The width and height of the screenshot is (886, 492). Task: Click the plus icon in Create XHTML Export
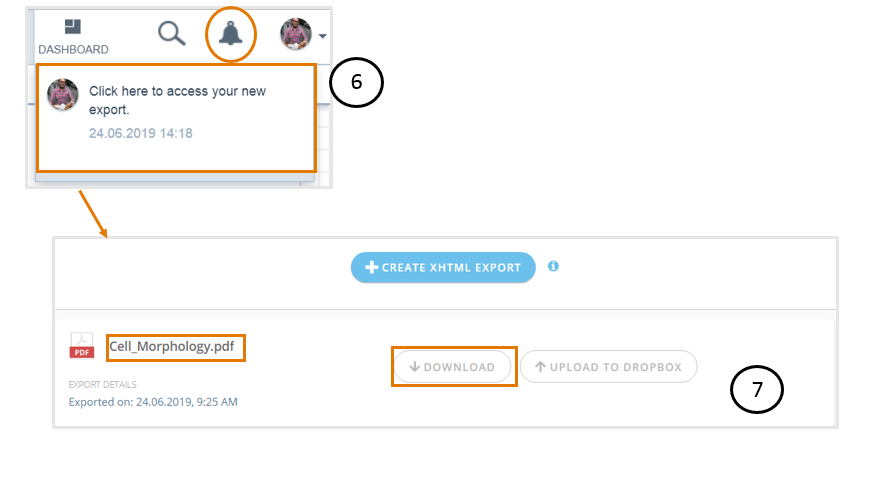click(x=371, y=267)
